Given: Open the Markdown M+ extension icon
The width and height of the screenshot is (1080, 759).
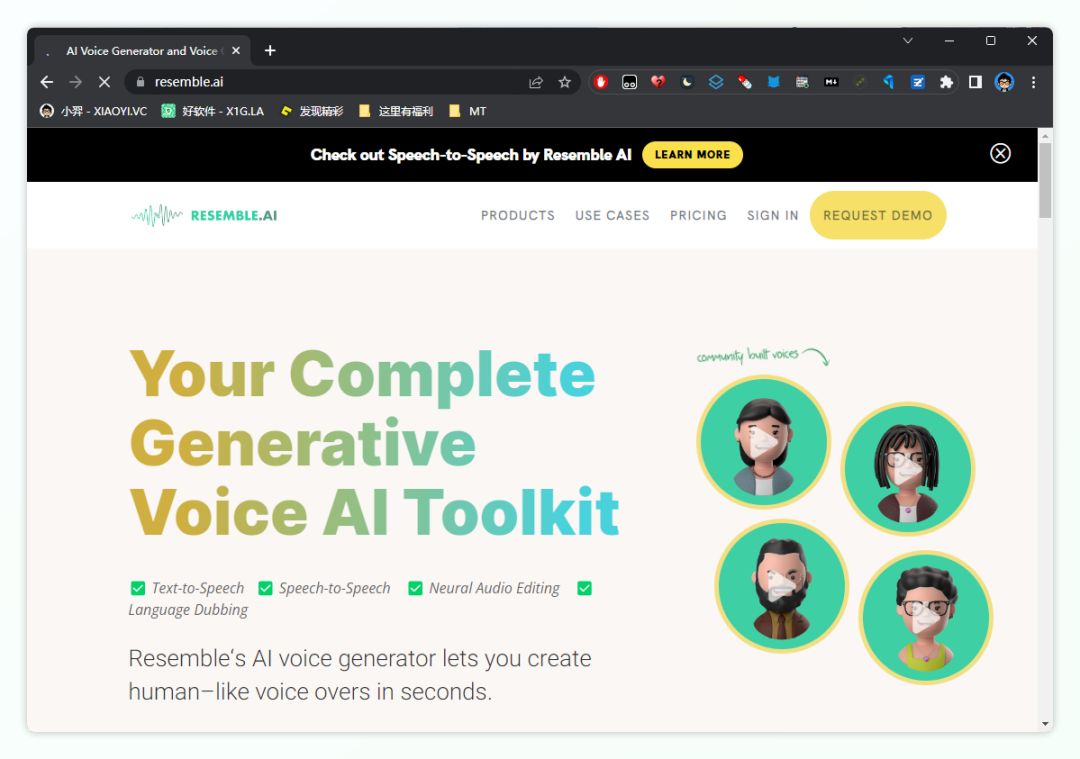Looking at the screenshot, I should (830, 82).
